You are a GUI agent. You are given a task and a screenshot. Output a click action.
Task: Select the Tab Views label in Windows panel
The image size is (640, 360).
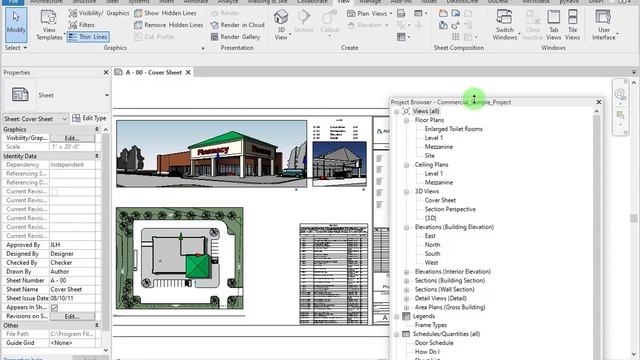point(553,33)
